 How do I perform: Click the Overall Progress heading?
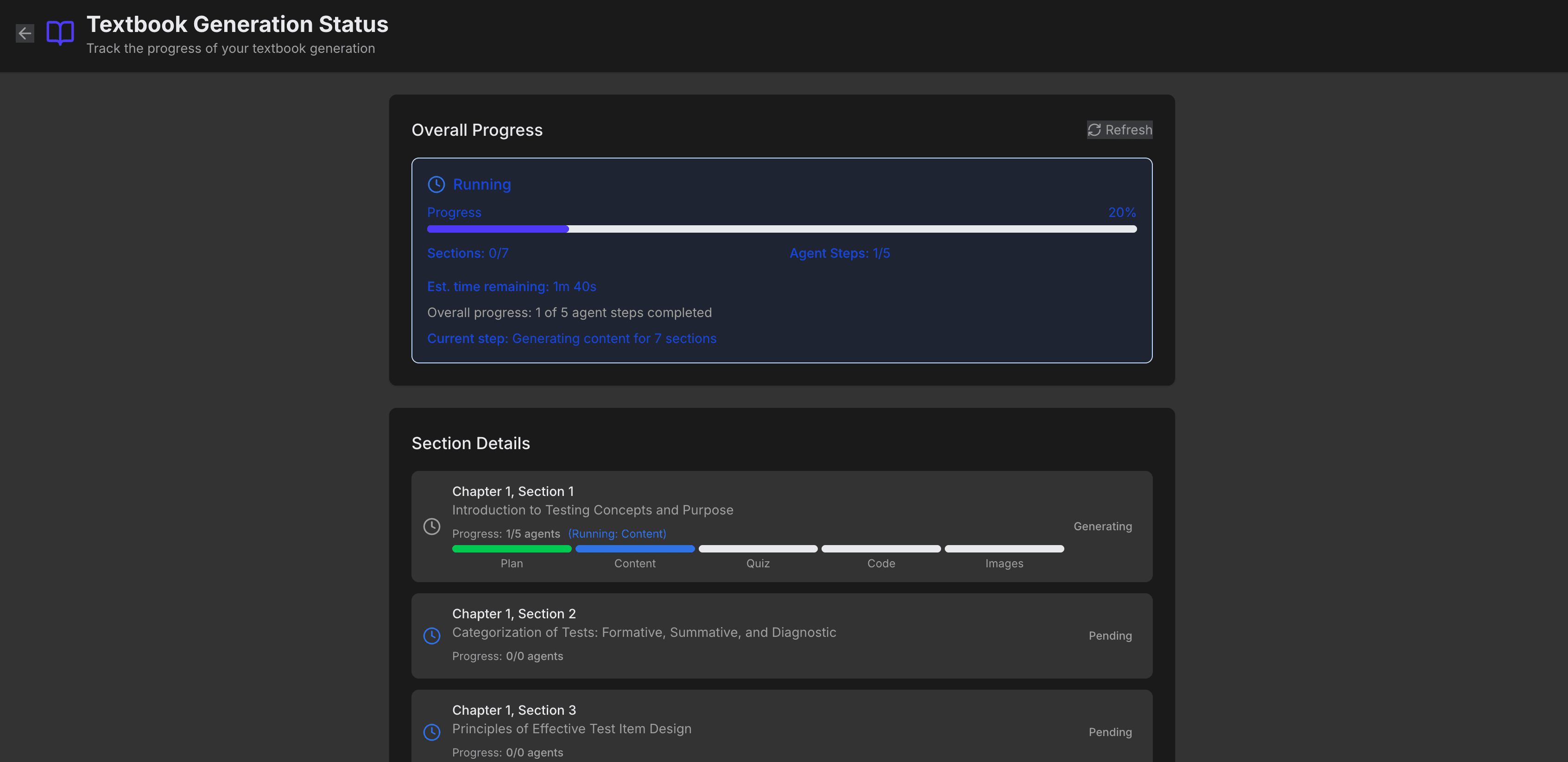click(x=477, y=130)
